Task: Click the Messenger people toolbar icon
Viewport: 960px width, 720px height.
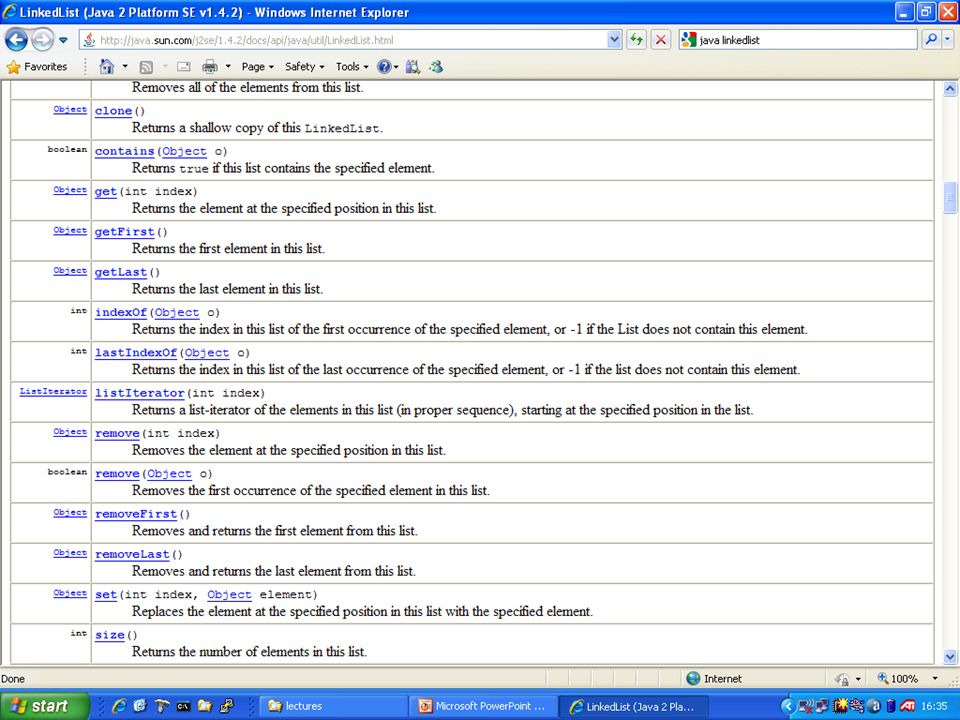Action: point(436,67)
